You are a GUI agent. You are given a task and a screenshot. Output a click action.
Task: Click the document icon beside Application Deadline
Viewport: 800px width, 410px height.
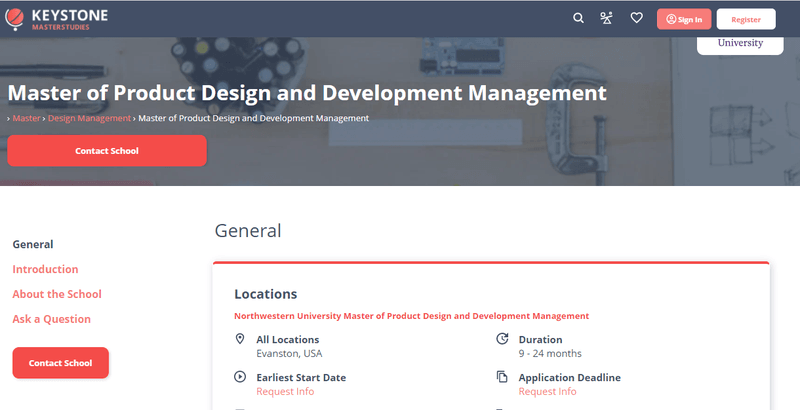click(x=503, y=377)
